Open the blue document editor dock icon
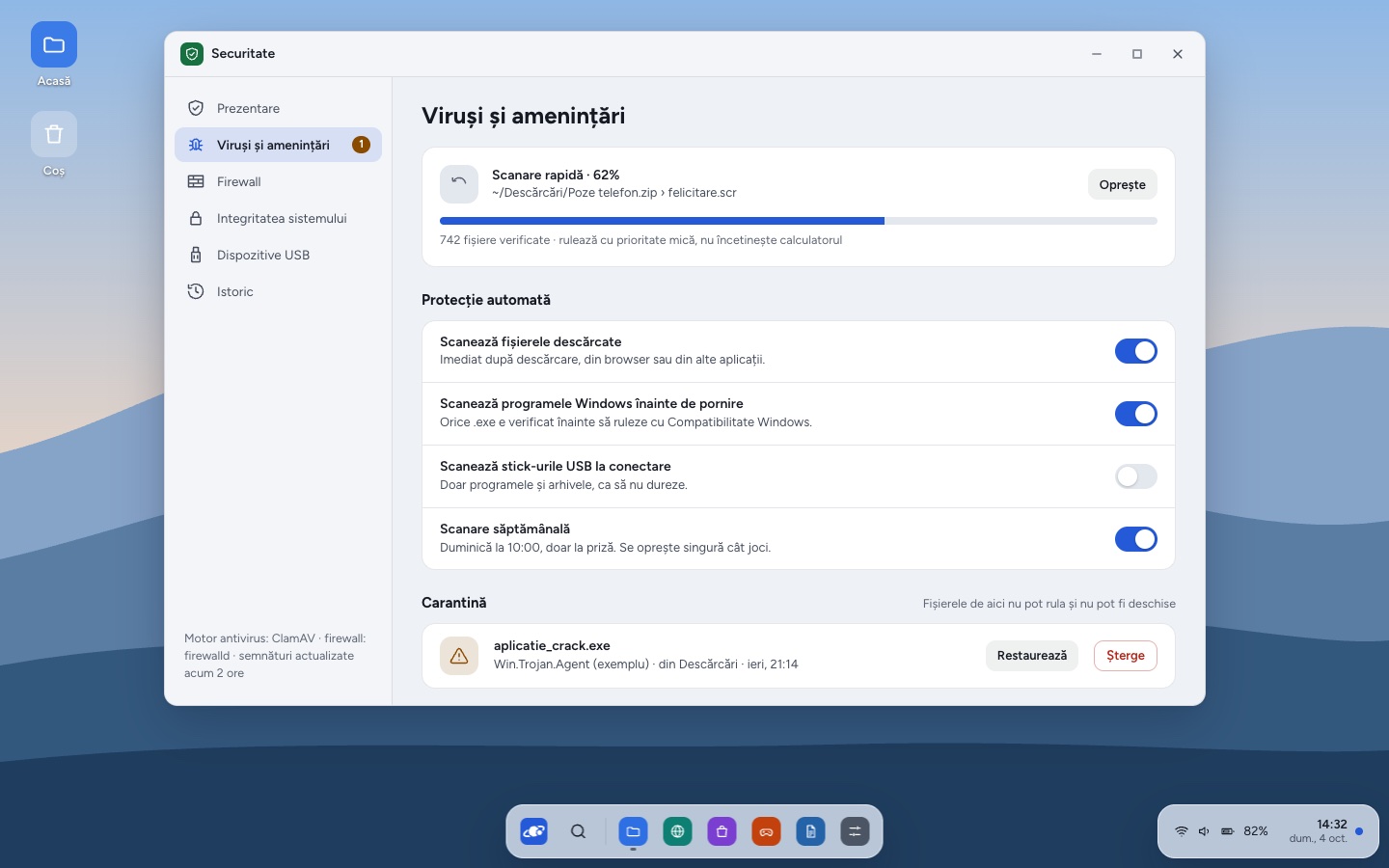This screenshot has height=868, width=1389. click(810, 831)
